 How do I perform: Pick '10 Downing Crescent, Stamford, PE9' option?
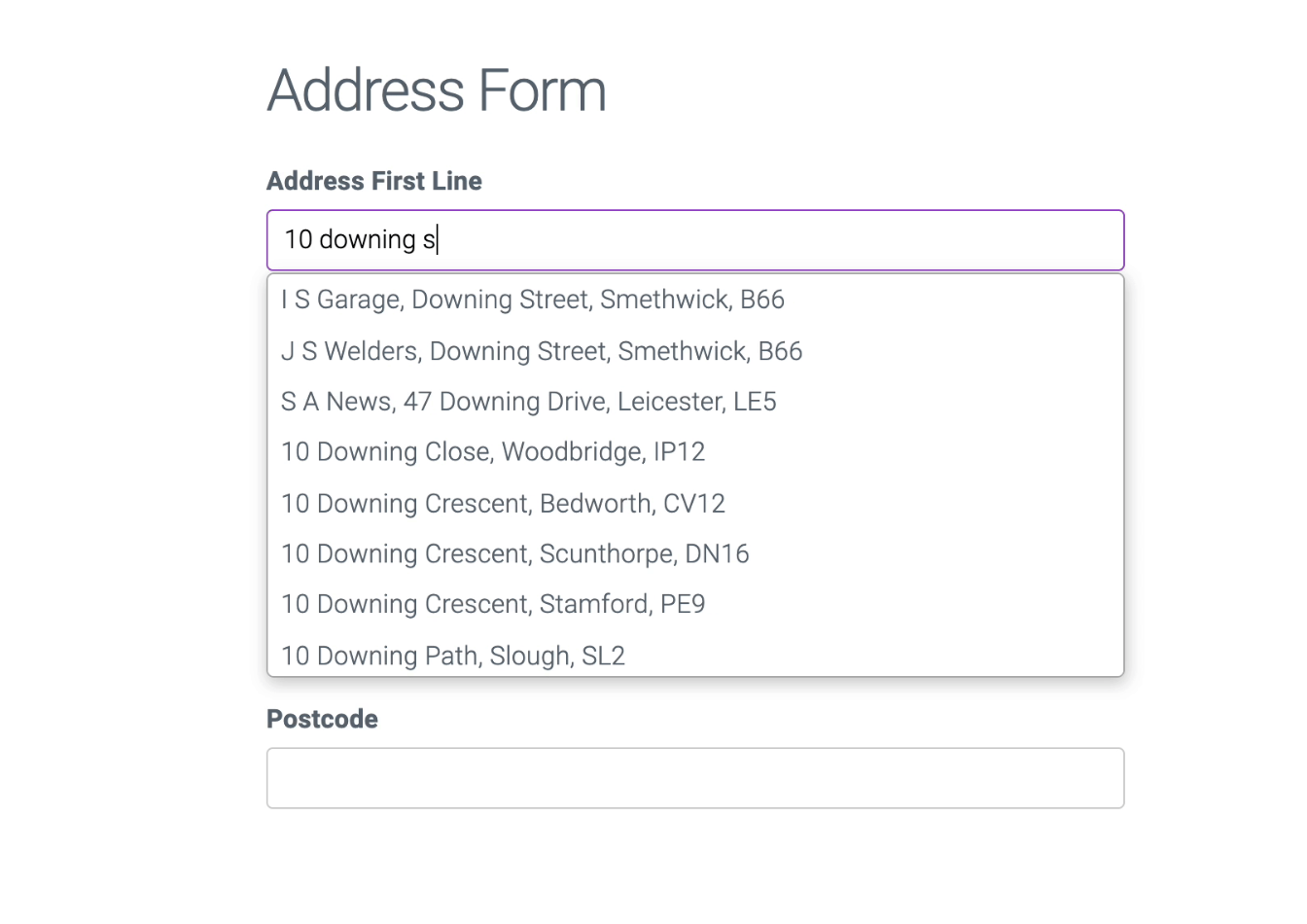click(493, 604)
